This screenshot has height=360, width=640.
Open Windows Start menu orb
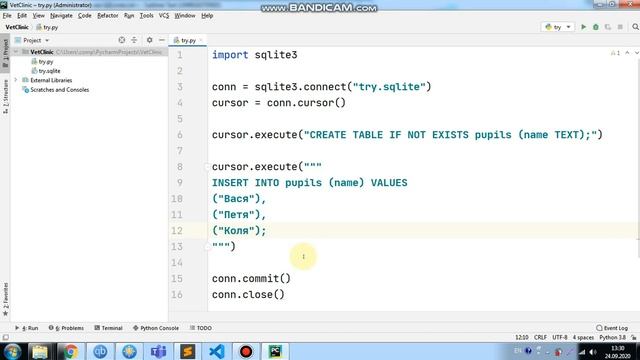click(12, 351)
